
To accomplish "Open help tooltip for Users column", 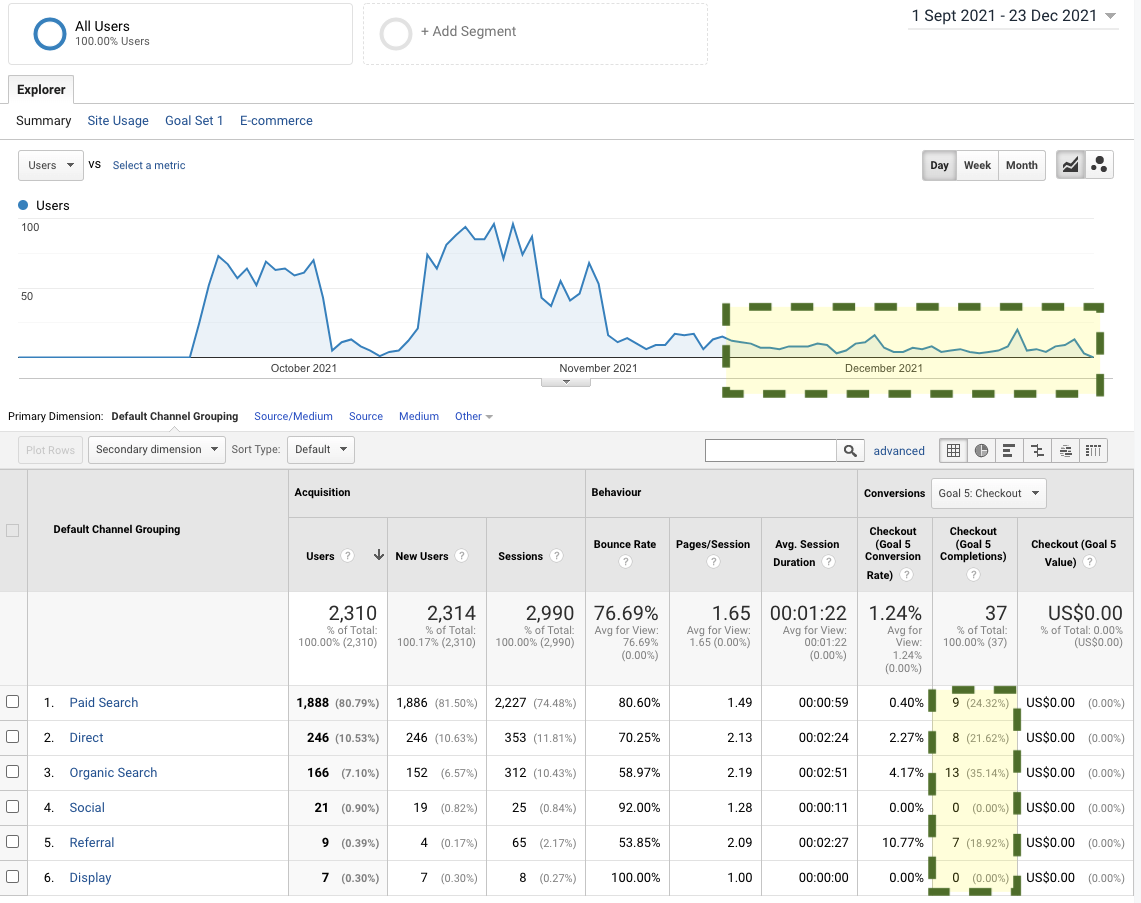I will point(348,556).
